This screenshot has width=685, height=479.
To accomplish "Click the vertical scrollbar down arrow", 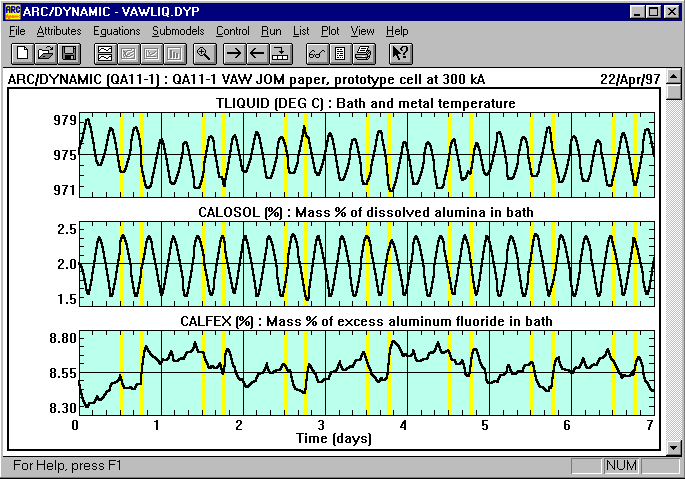I will [675, 447].
